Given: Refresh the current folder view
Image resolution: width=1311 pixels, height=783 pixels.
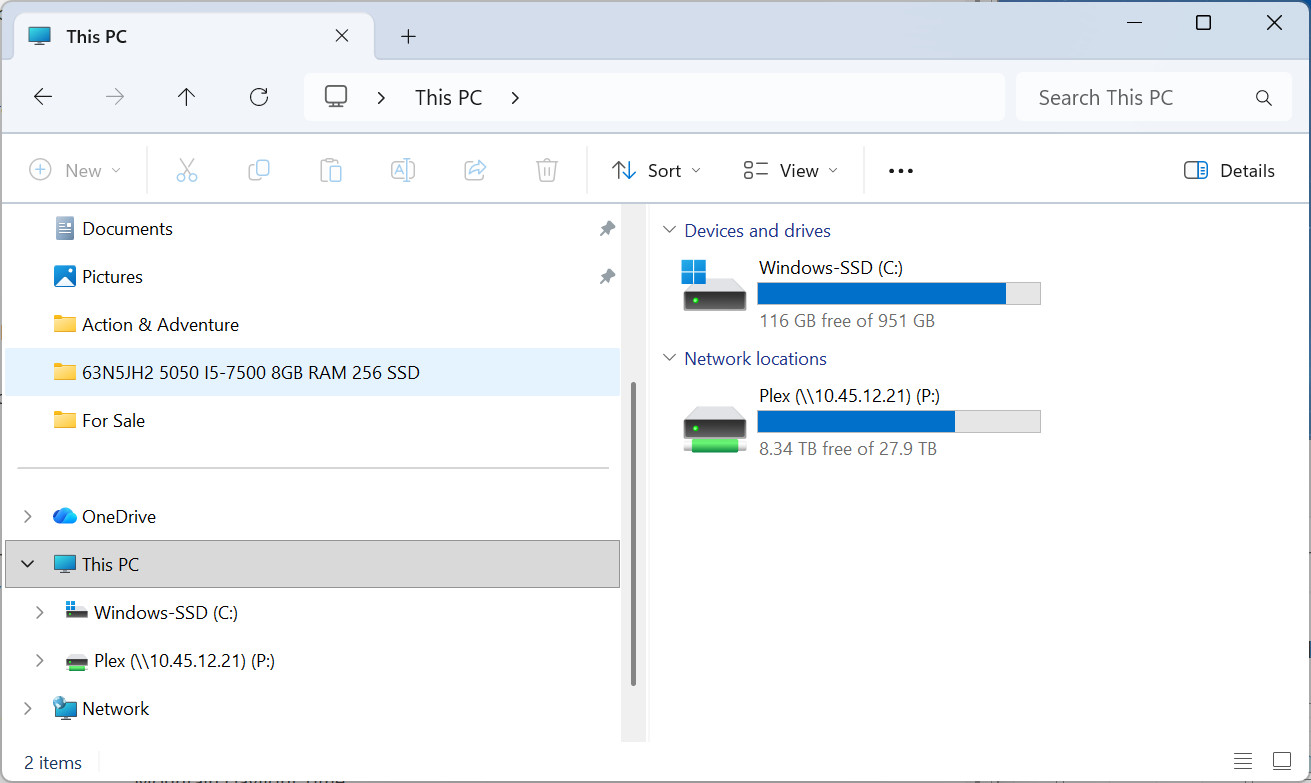Looking at the screenshot, I should [259, 97].
